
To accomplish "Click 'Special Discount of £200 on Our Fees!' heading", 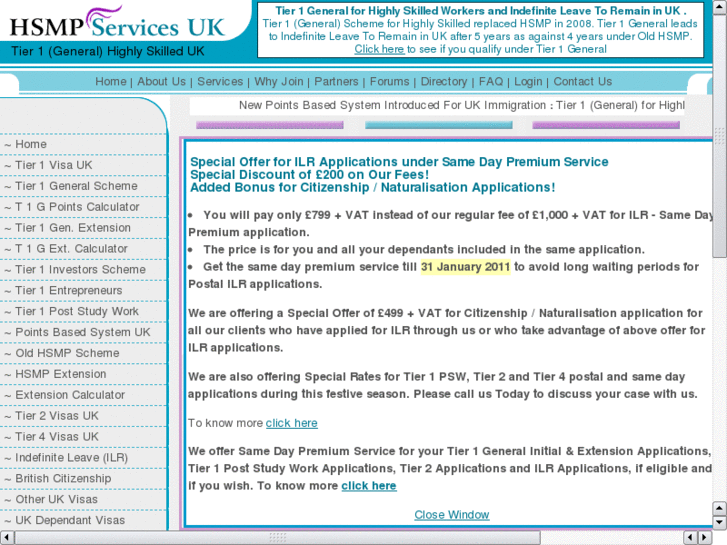I will [310, 175].
